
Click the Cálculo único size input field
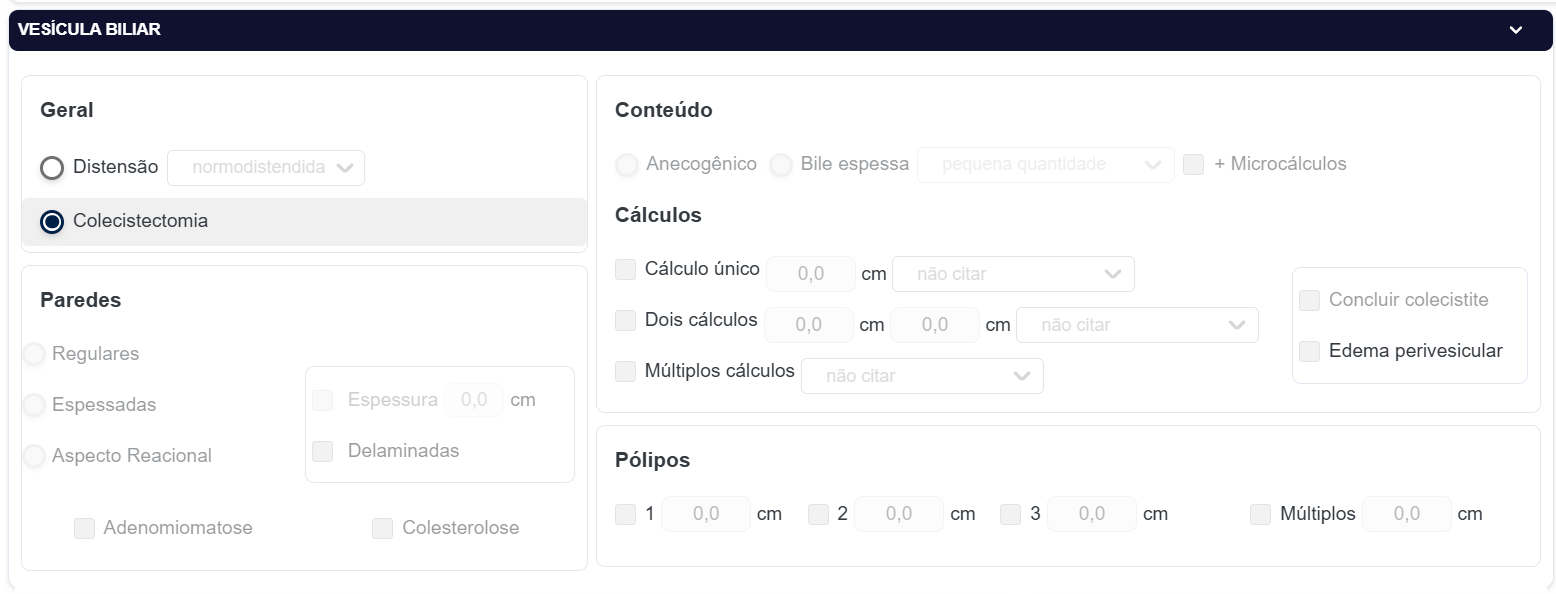[x=811, y=274]
